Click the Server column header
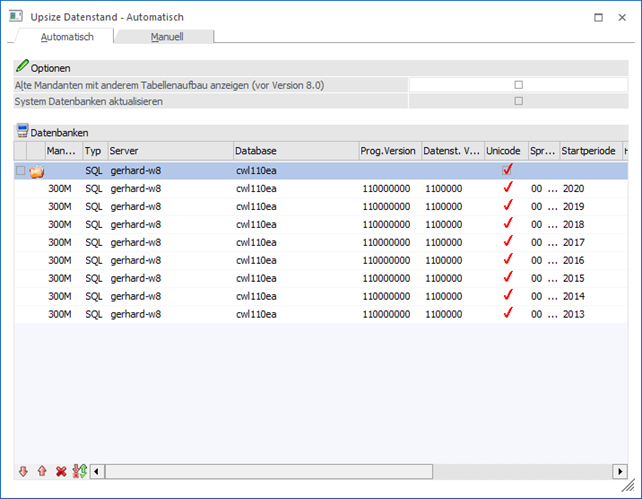 pos(169,150)
